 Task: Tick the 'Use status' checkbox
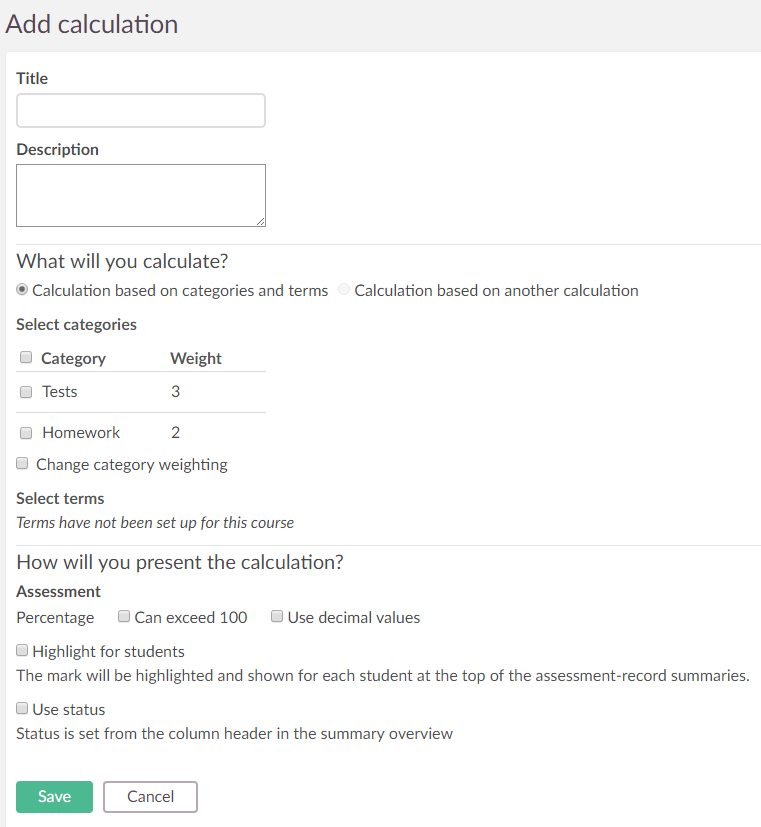click(23, 709)
